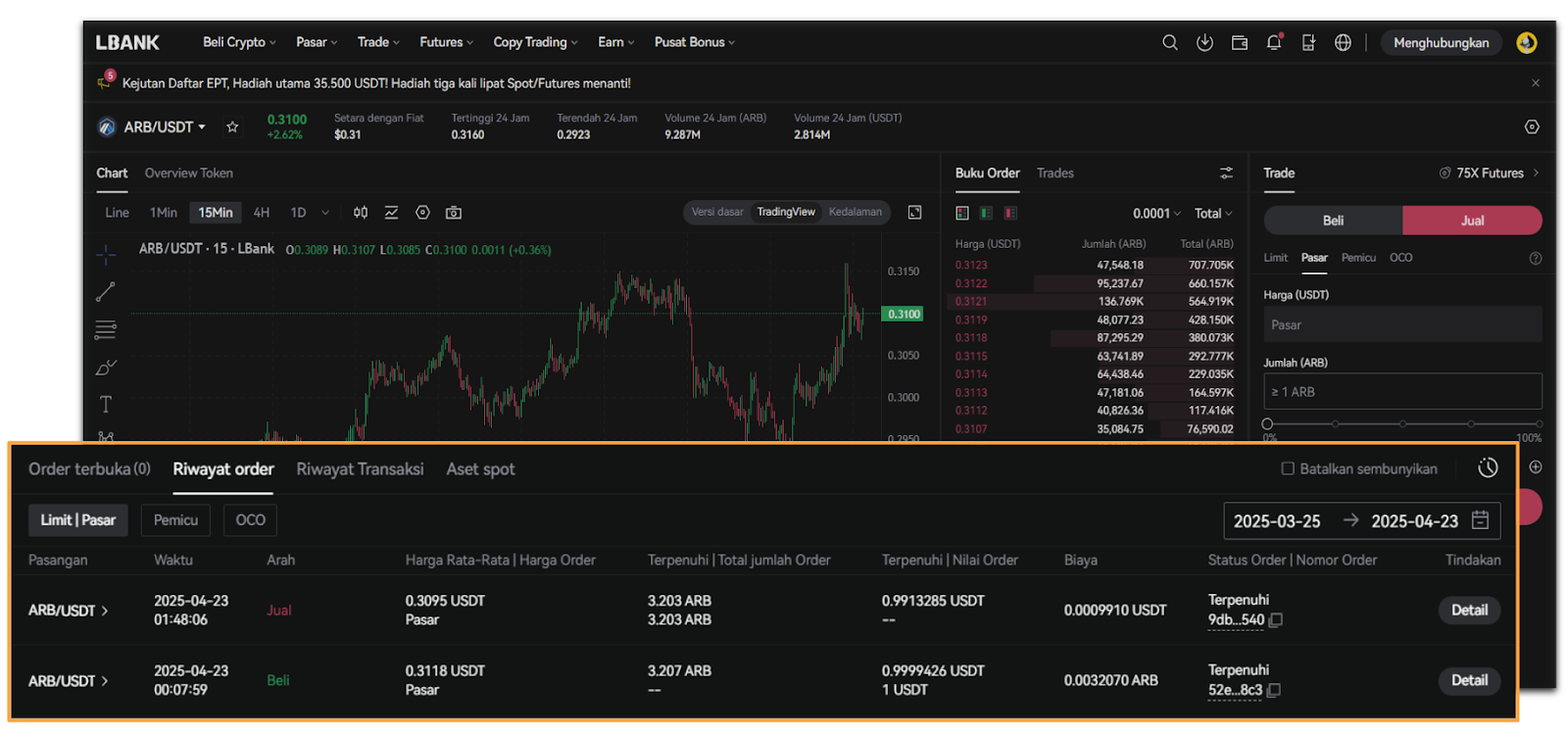1568x737 pixels.
Task: Click the Menghubungkan button
Action: click(1441, 43)
